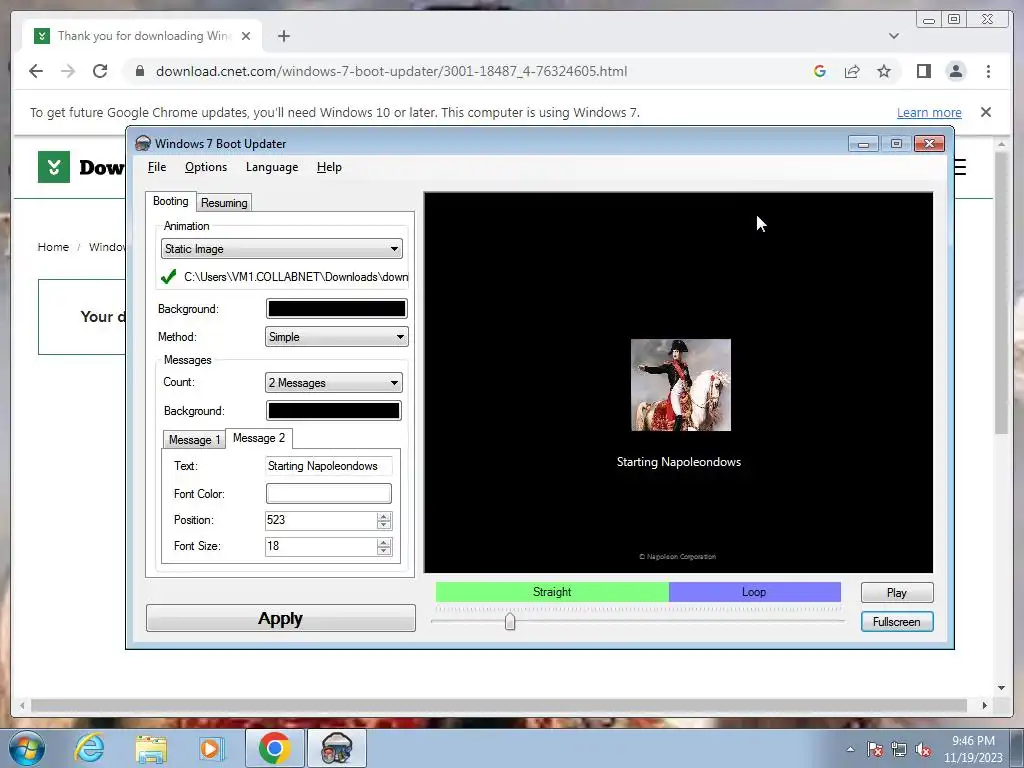
Task: Click the Chrome taskbar icon
Action: (274, 748)
